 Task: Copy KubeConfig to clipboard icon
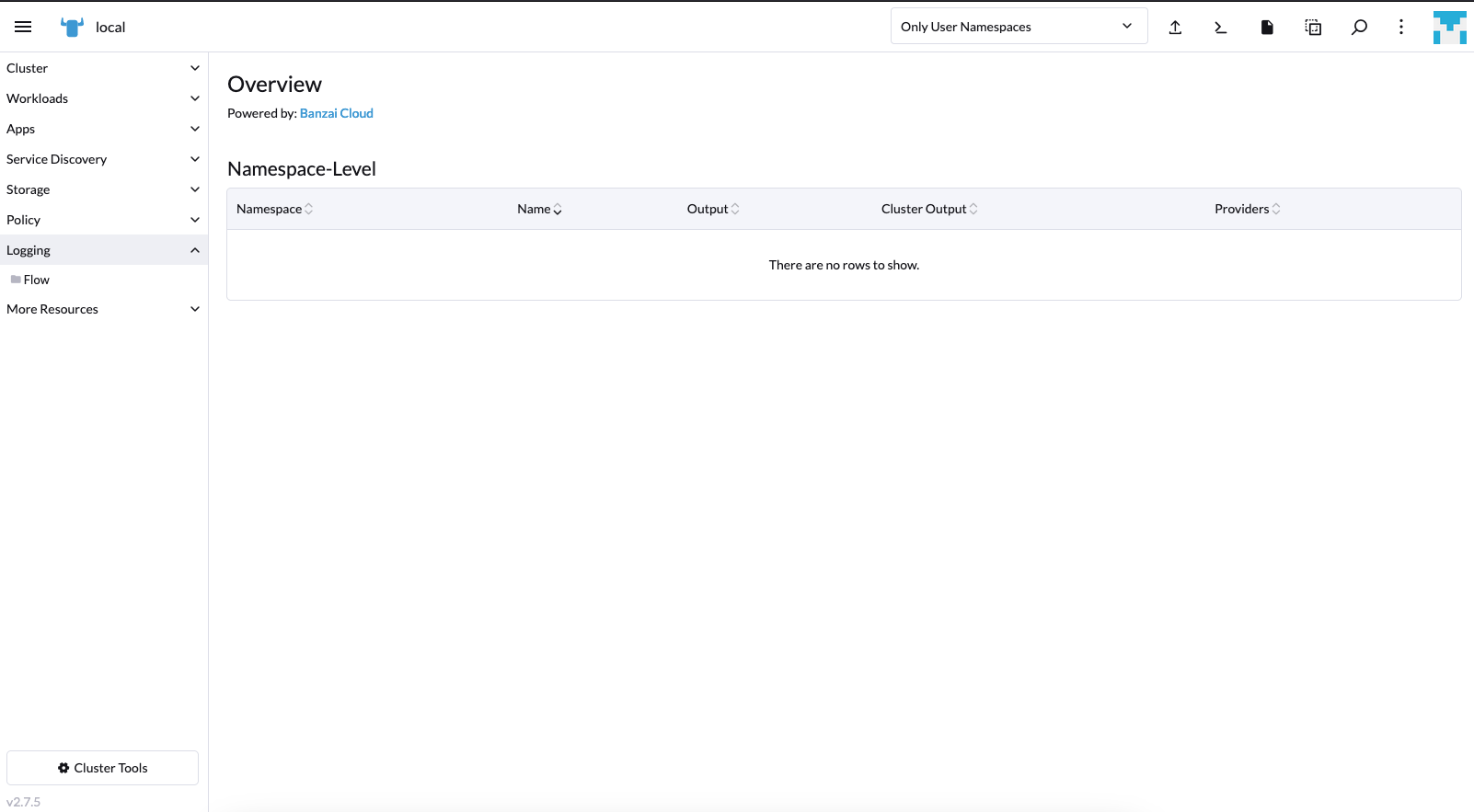pyautogui.click(x=1313, y=27)
